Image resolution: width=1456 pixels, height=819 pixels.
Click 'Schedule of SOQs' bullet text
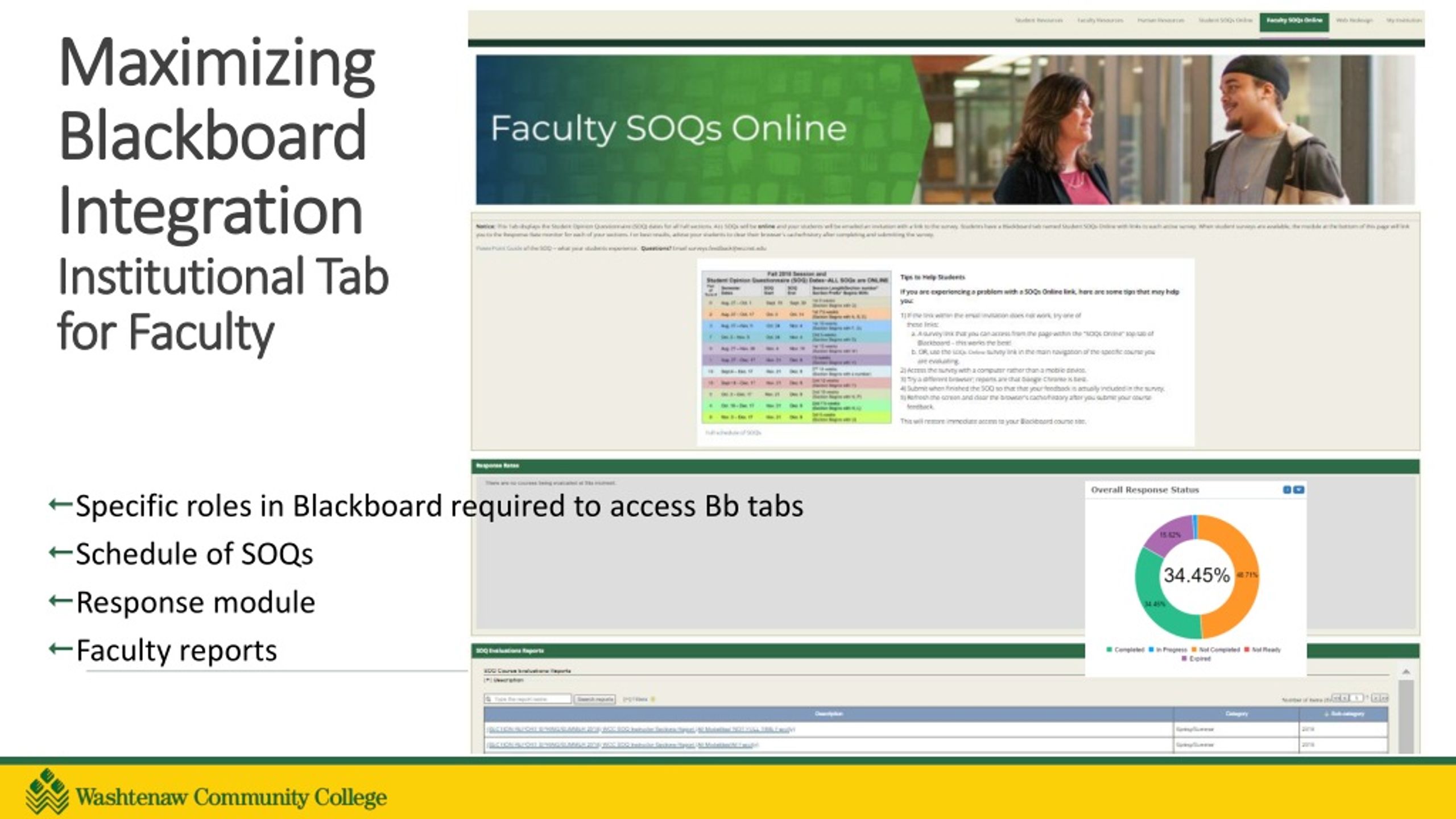(194, 554)
